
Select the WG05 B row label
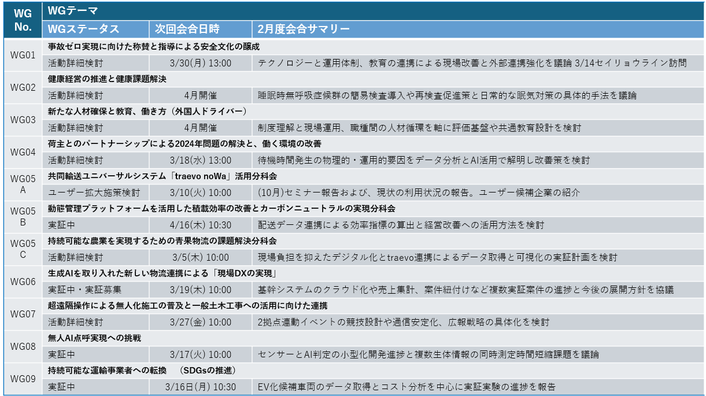point(23,217)
